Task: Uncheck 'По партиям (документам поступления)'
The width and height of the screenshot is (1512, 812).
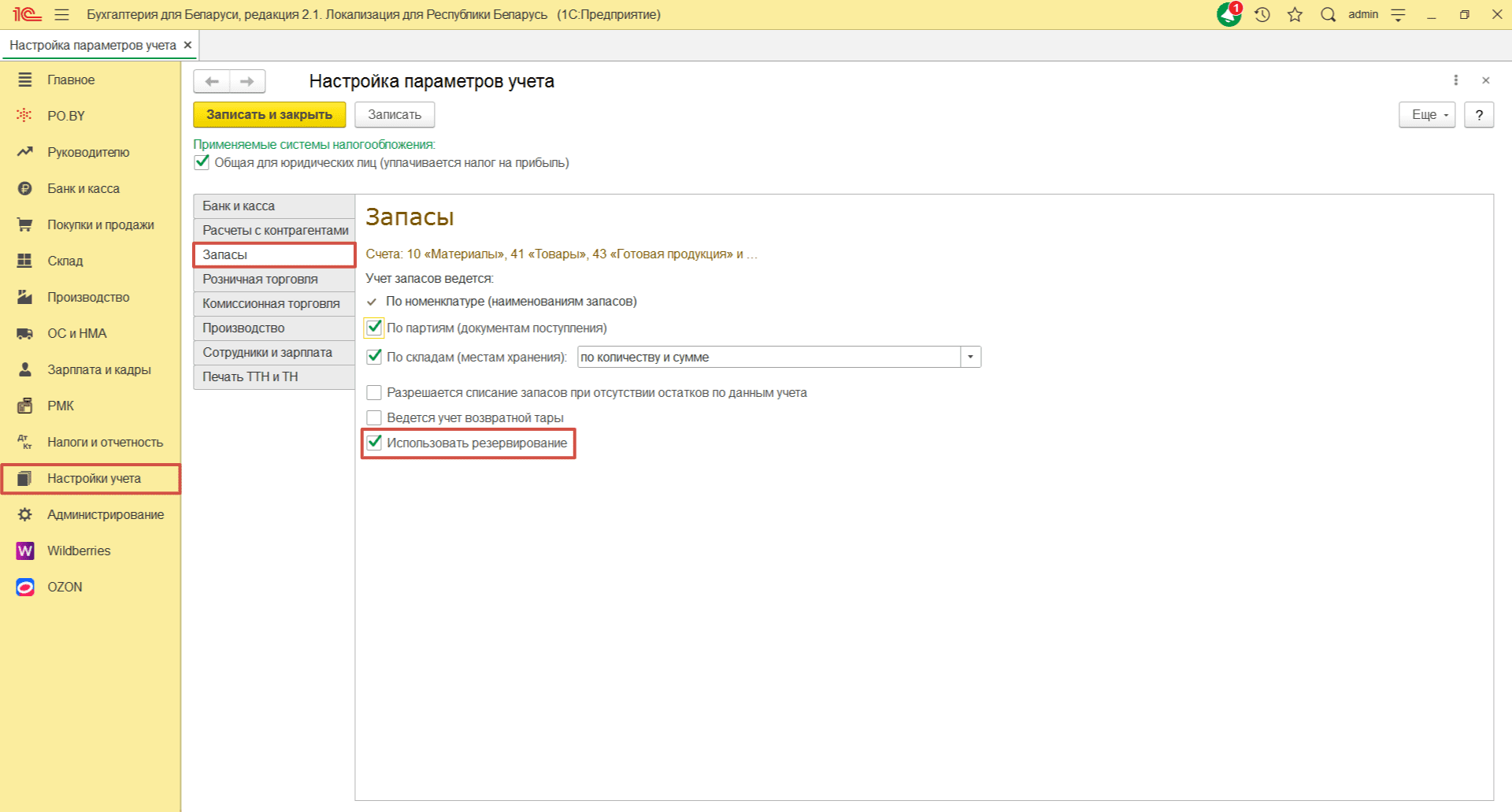Action: coord(375,328)
